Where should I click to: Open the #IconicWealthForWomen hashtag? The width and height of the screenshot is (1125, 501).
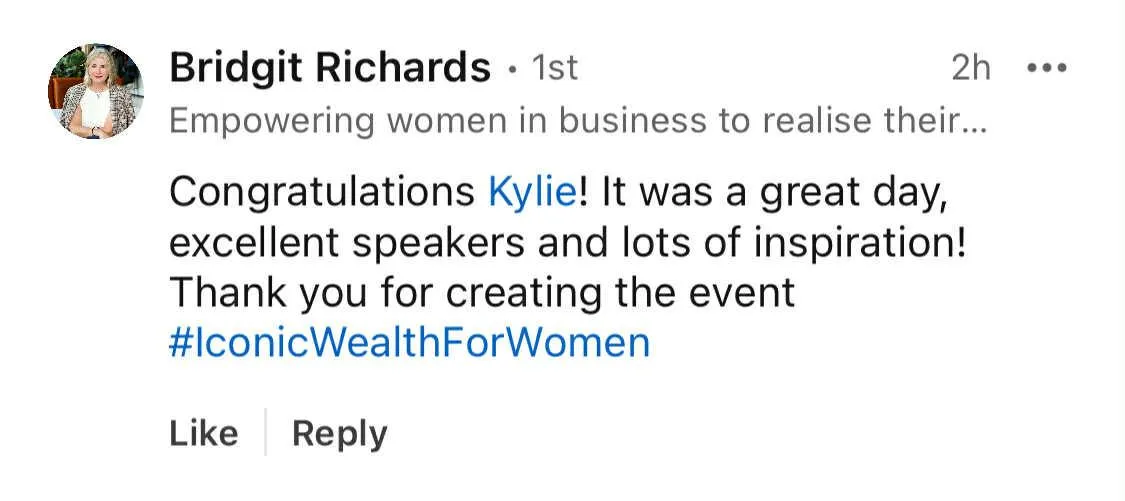[410, 343]
